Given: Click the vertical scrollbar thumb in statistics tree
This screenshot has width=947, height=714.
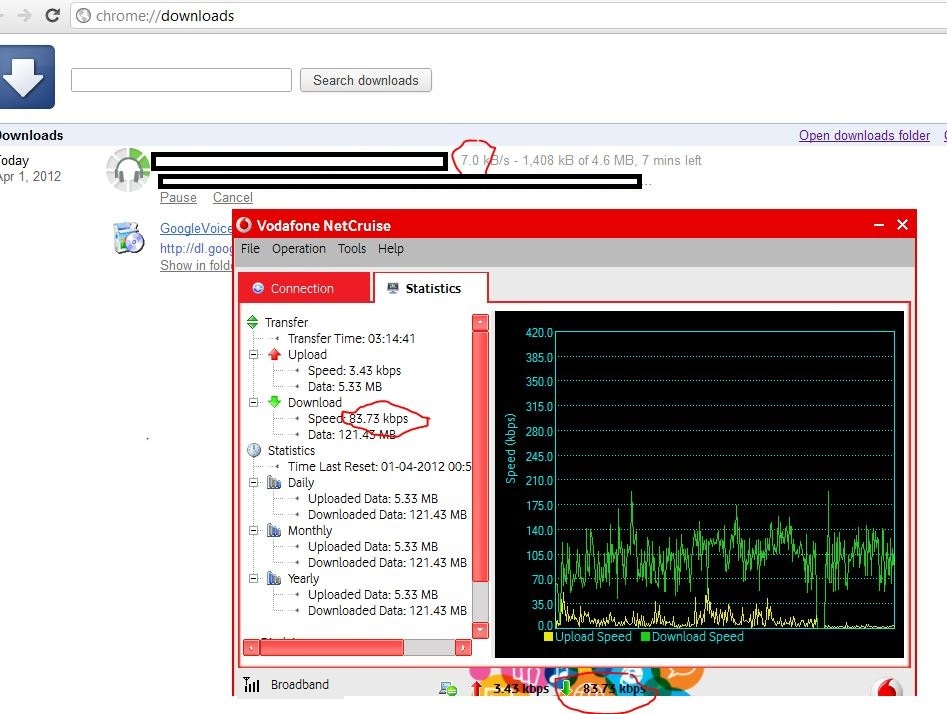Looking at the screenshot, I should [480, 457].
